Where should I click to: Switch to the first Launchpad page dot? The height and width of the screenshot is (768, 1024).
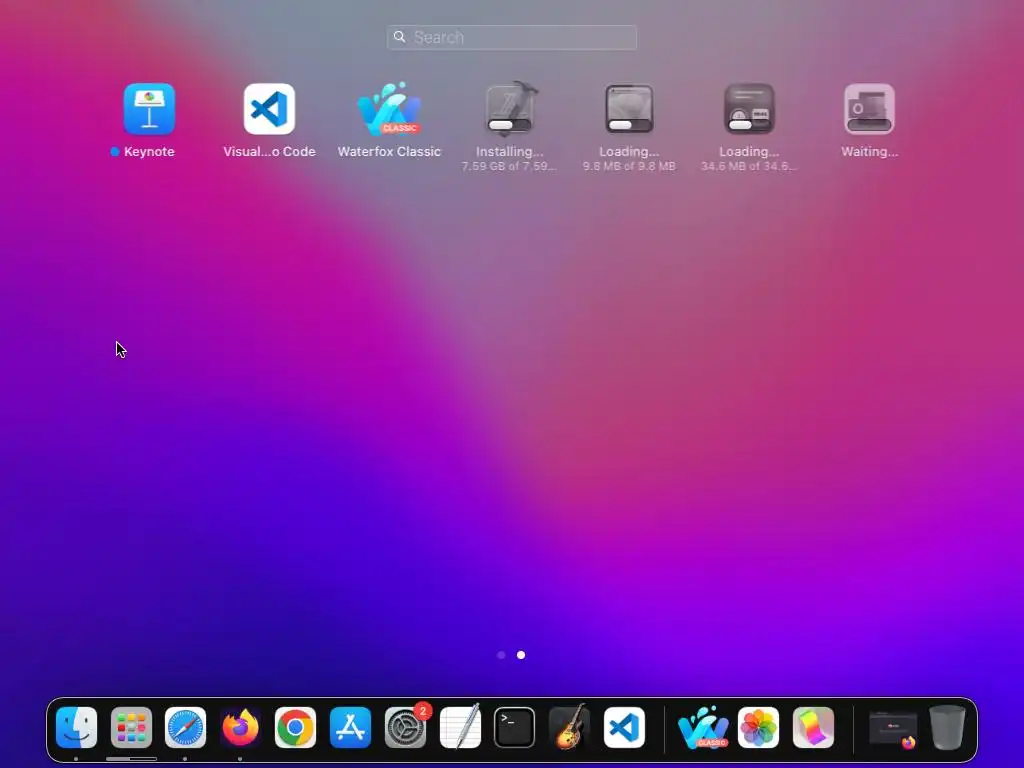click(501, 654)
